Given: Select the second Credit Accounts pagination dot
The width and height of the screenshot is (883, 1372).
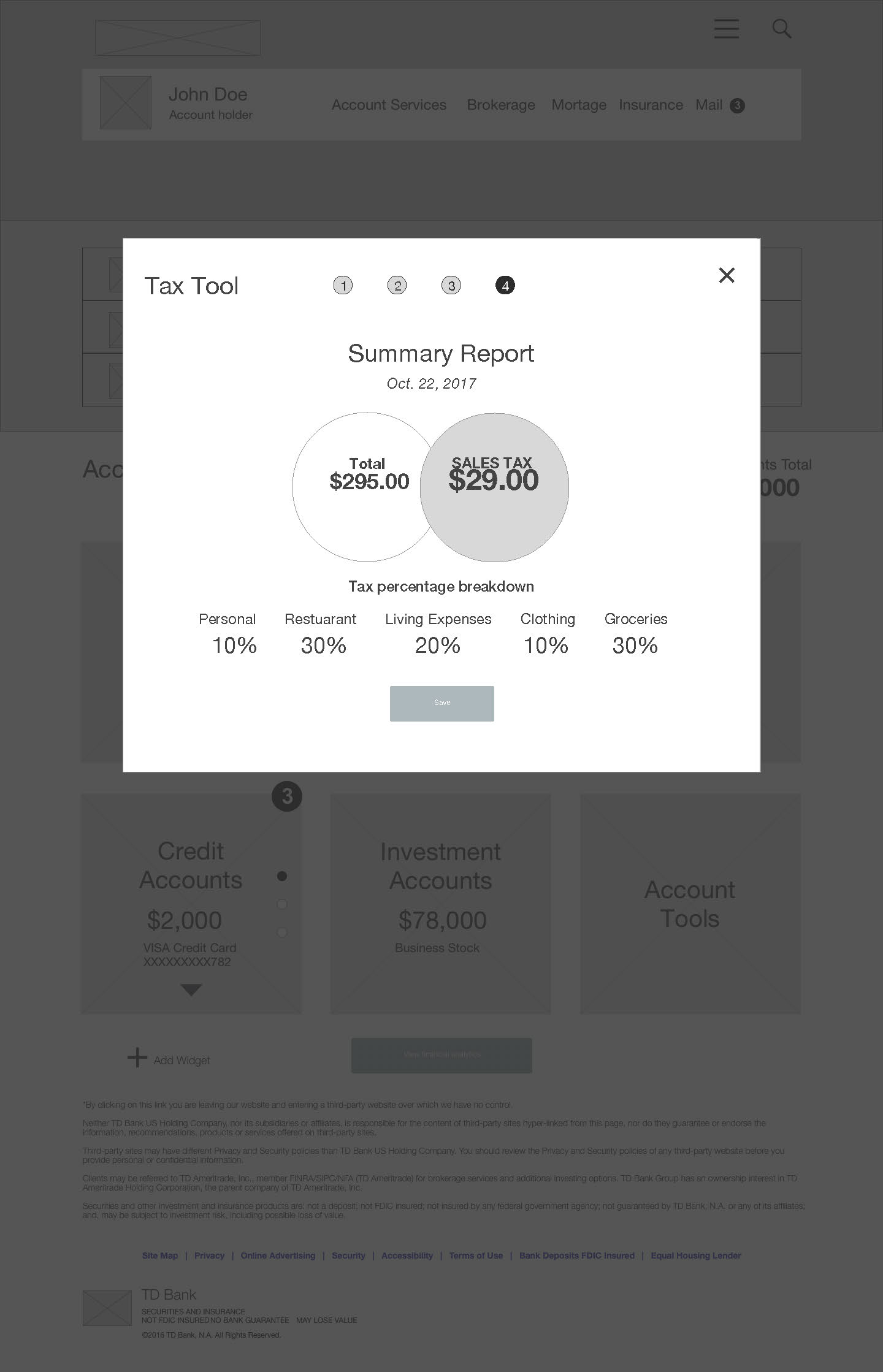Looking at the screenshot, I should [282, 904].
